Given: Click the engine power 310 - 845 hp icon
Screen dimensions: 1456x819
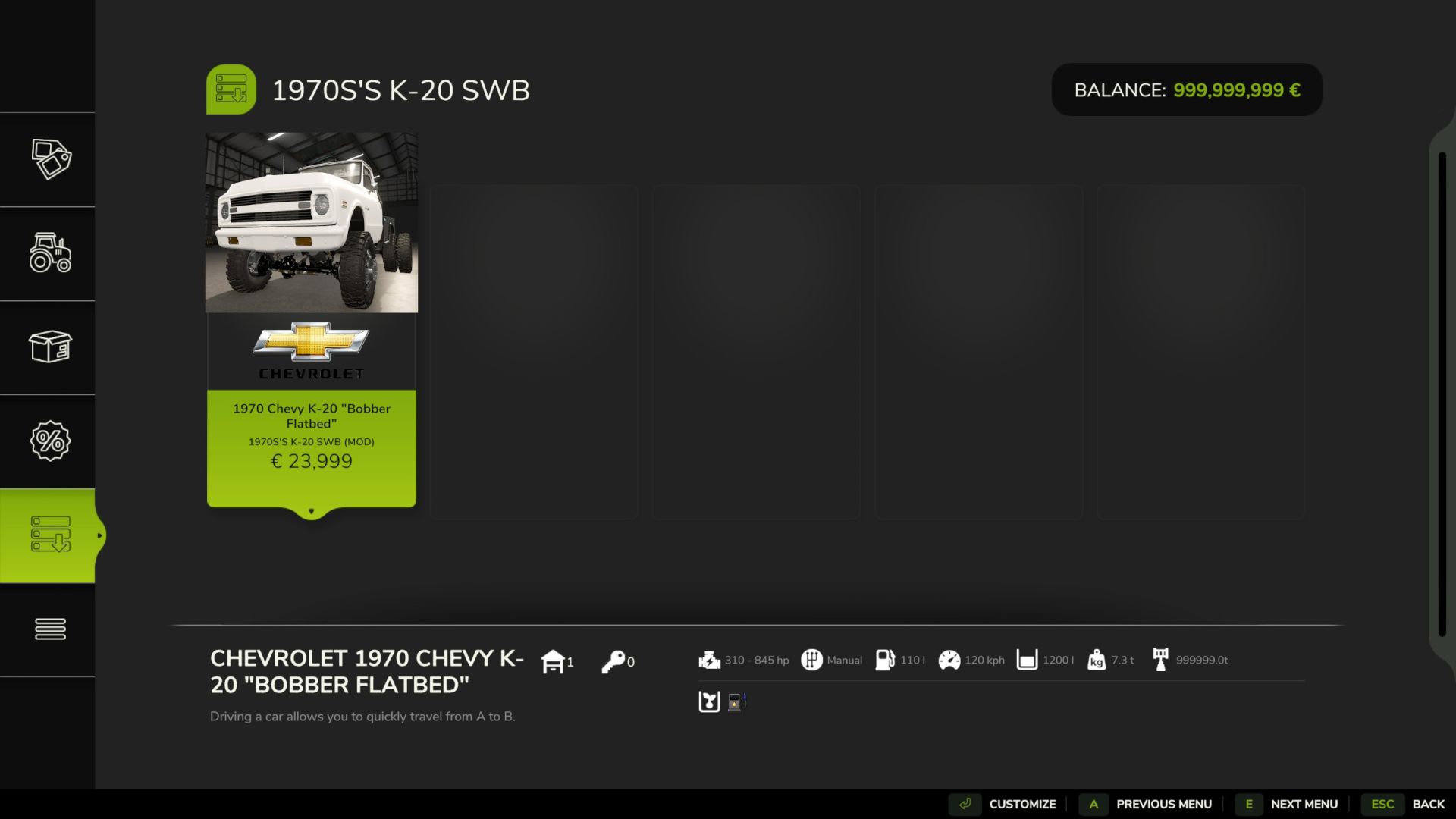Looking at the screenshot, I should pos(709,661).
